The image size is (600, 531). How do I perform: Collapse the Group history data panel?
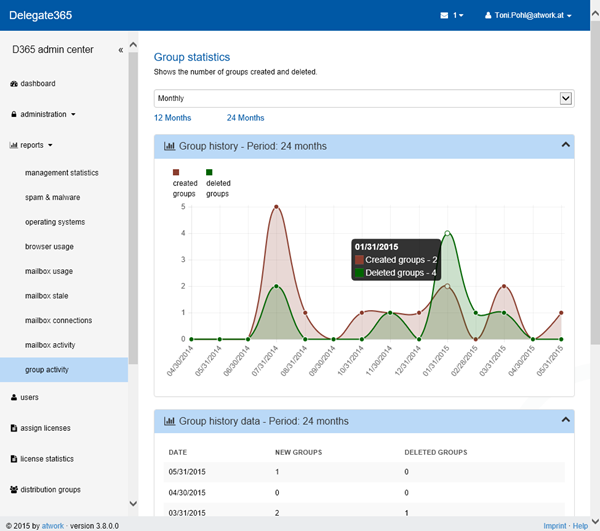(x=566, y=420)
